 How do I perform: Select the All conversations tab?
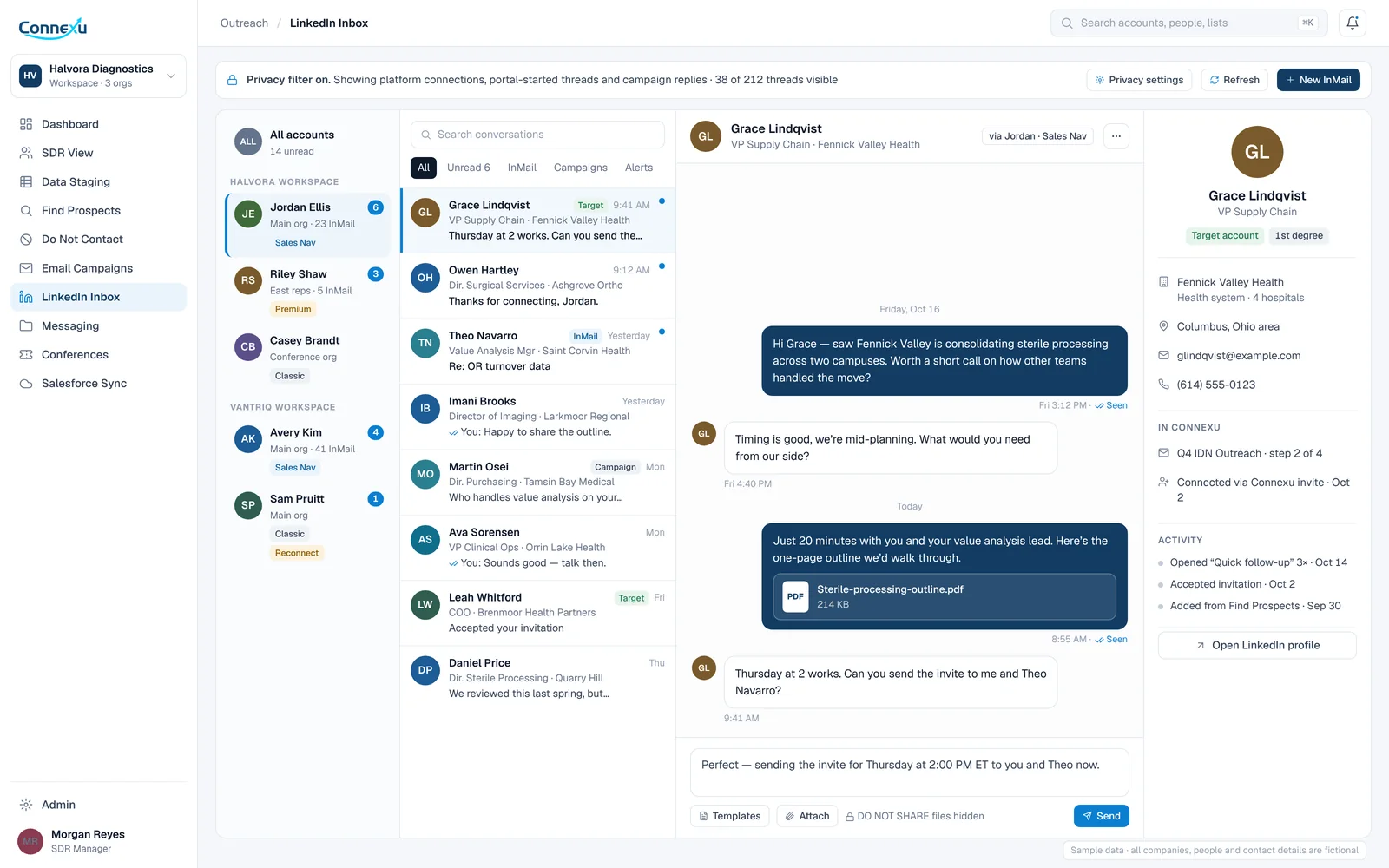click(424, 168)
